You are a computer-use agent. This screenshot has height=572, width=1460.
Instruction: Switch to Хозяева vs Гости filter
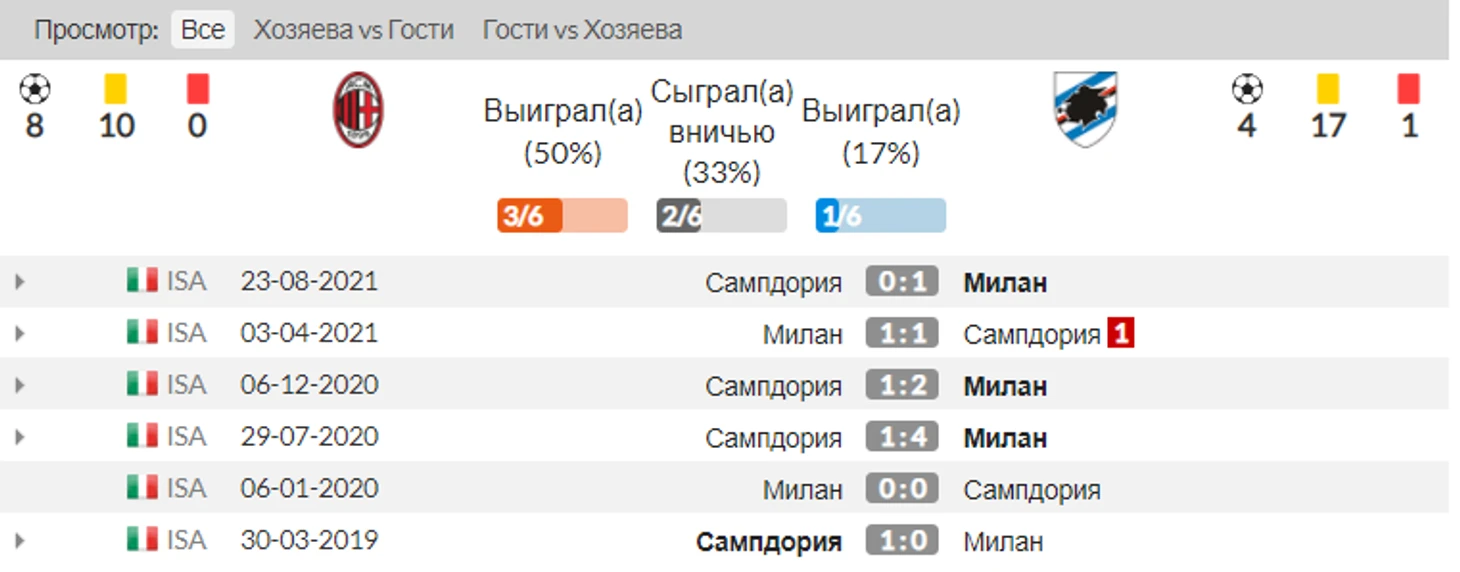[354, 30]
